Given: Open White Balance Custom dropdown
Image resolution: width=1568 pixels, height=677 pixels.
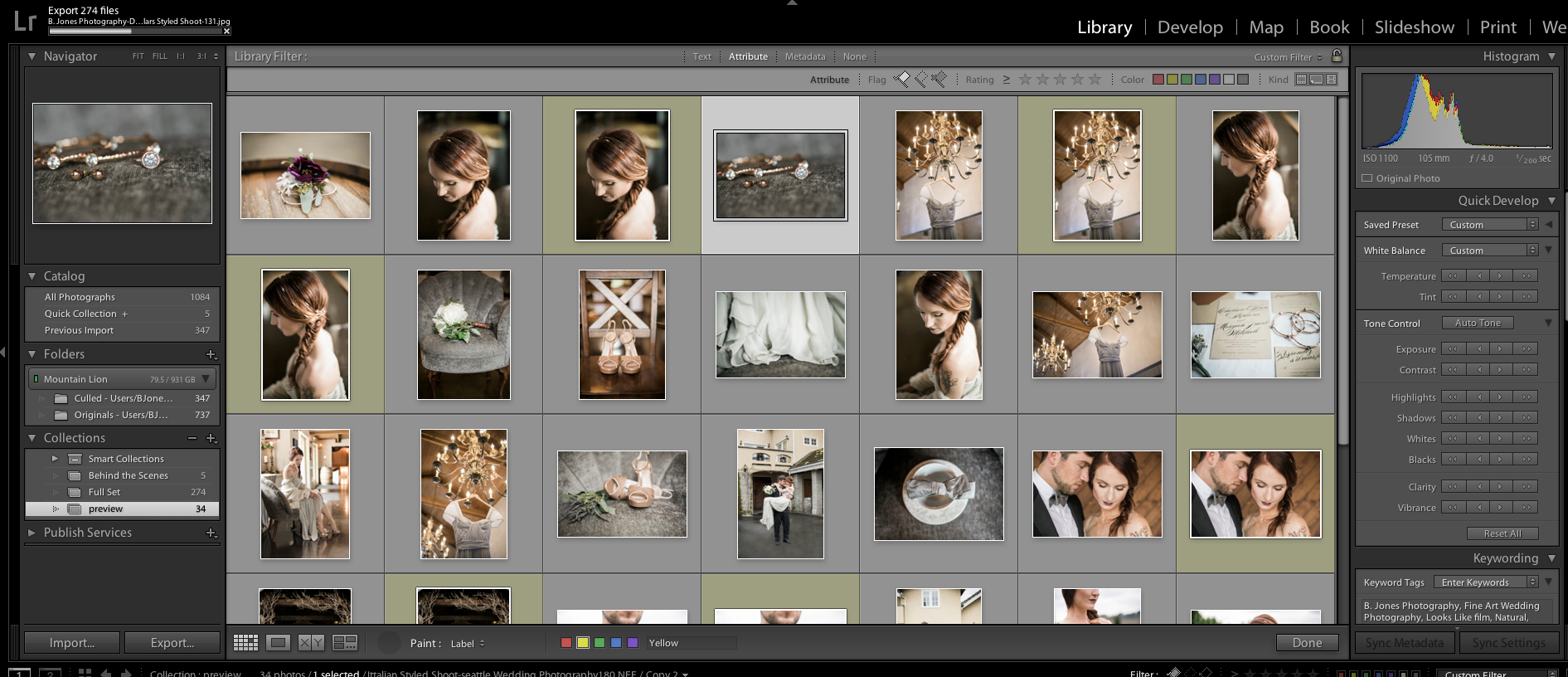Looking at the screenshot, I should [1490, 251].
